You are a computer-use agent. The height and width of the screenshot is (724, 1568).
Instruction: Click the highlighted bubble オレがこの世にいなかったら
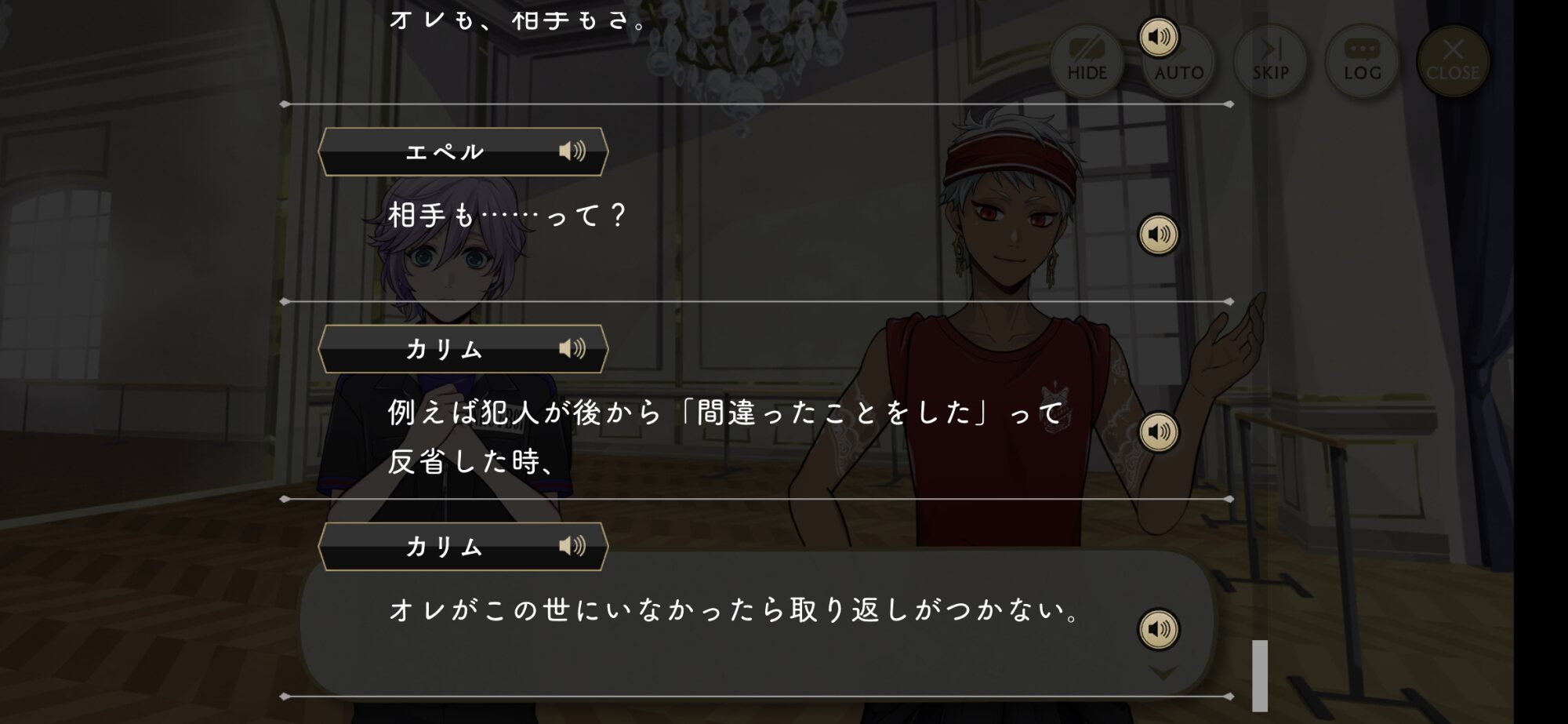click(757, 622)
